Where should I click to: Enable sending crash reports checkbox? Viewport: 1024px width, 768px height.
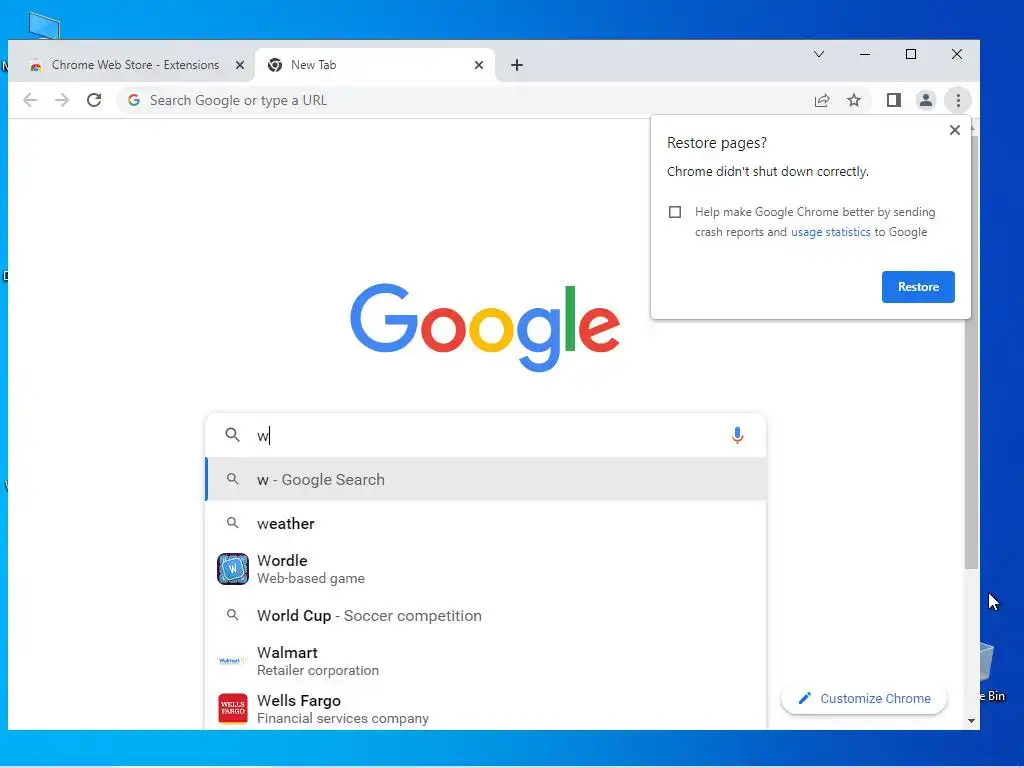(675, 212)
